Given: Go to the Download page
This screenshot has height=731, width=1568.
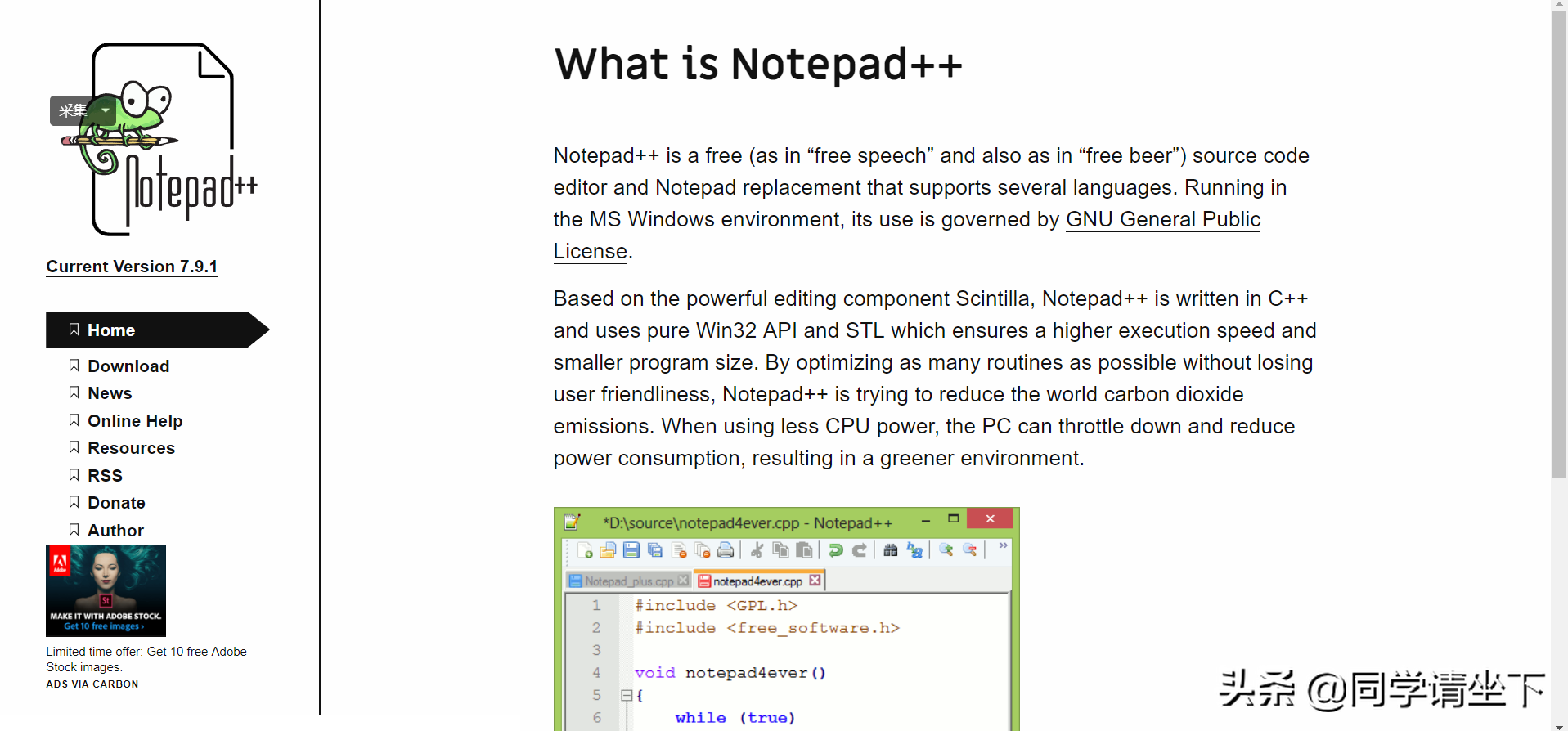Looking at the screenshot, I should [x=128, y=366].
